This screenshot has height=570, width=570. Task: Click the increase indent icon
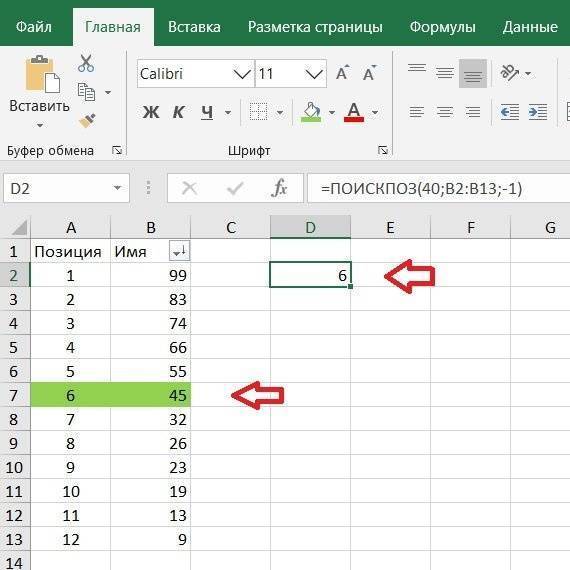pos(538,112)
